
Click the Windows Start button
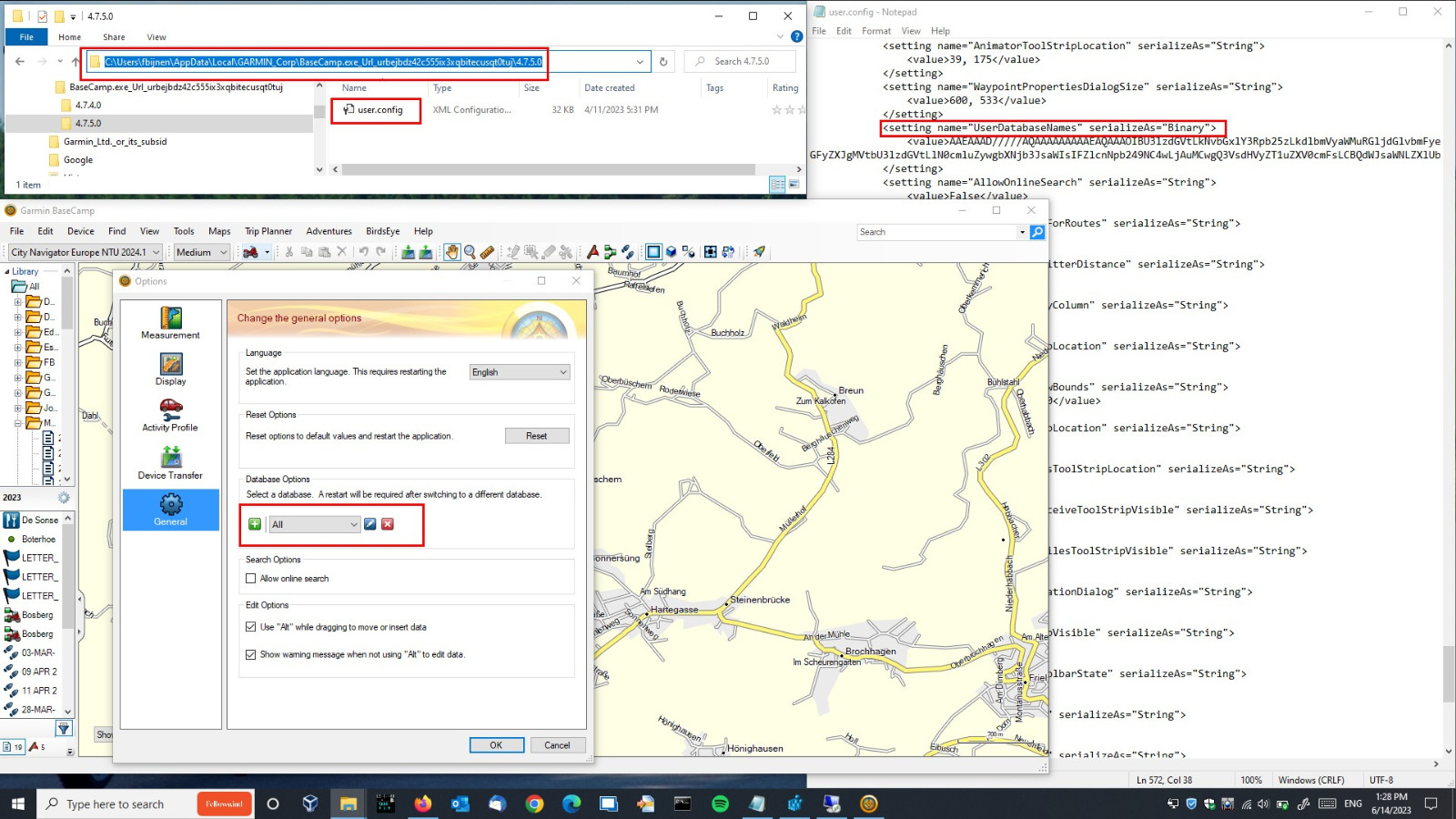(18, 804)
